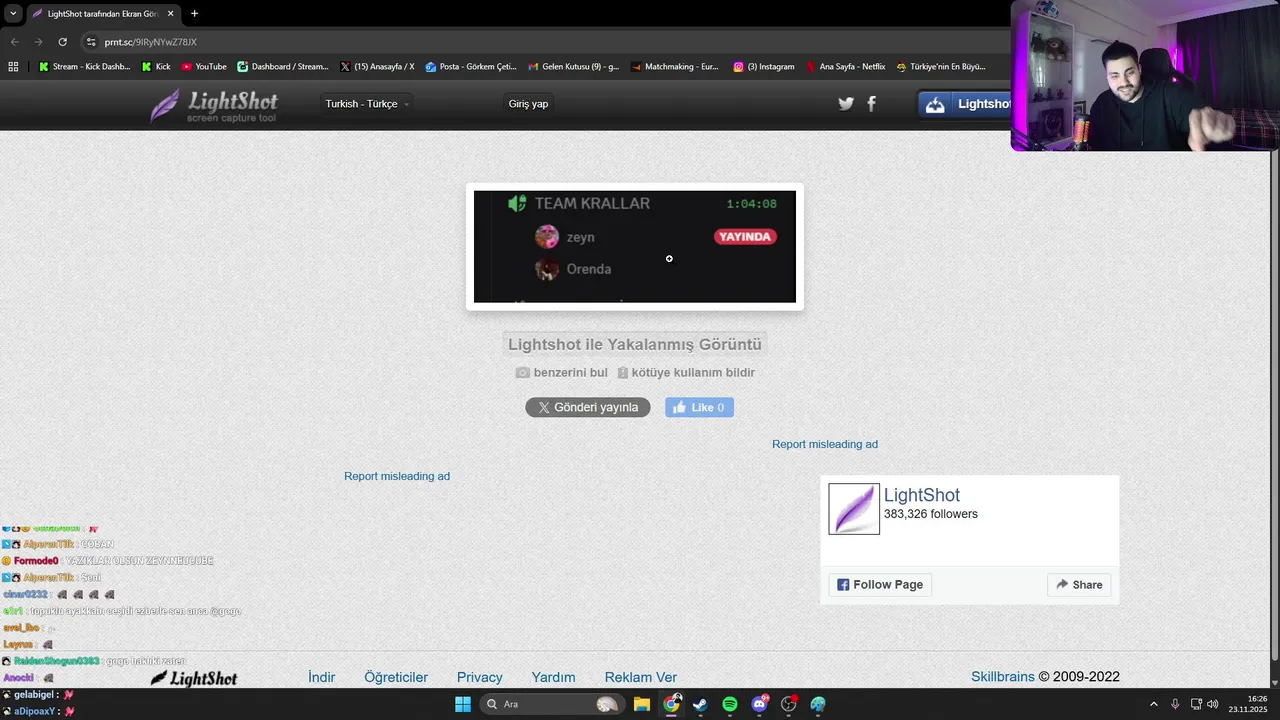Click the LightShot feather logo in header
The width and height of the screenshot is (1280, 720).
214,105
